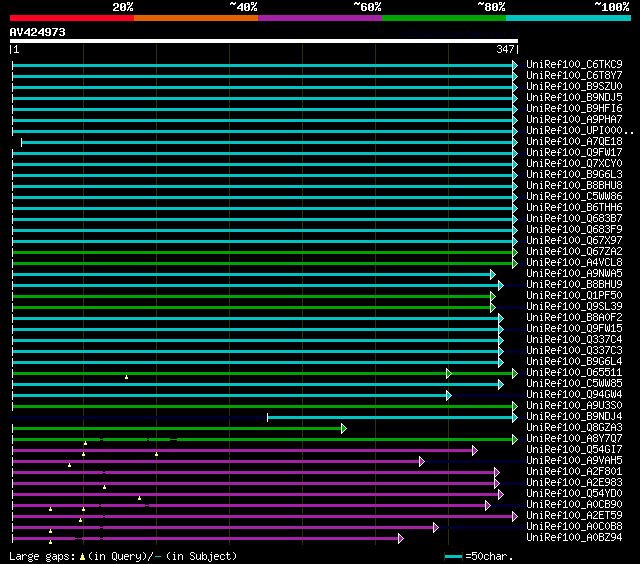This screenshot has height=564, width=640.
Task: Click the cyan alignment bar for B6THH6
Action: click(262, 208)
